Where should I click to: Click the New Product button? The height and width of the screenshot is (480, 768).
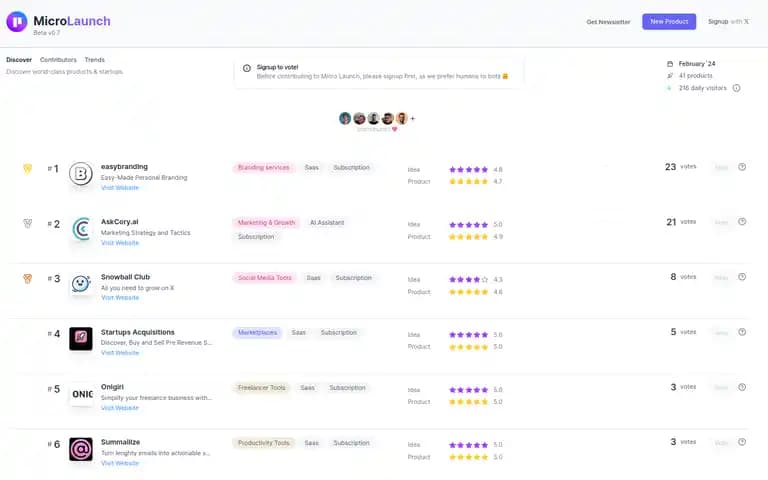(x=669, y=22)
